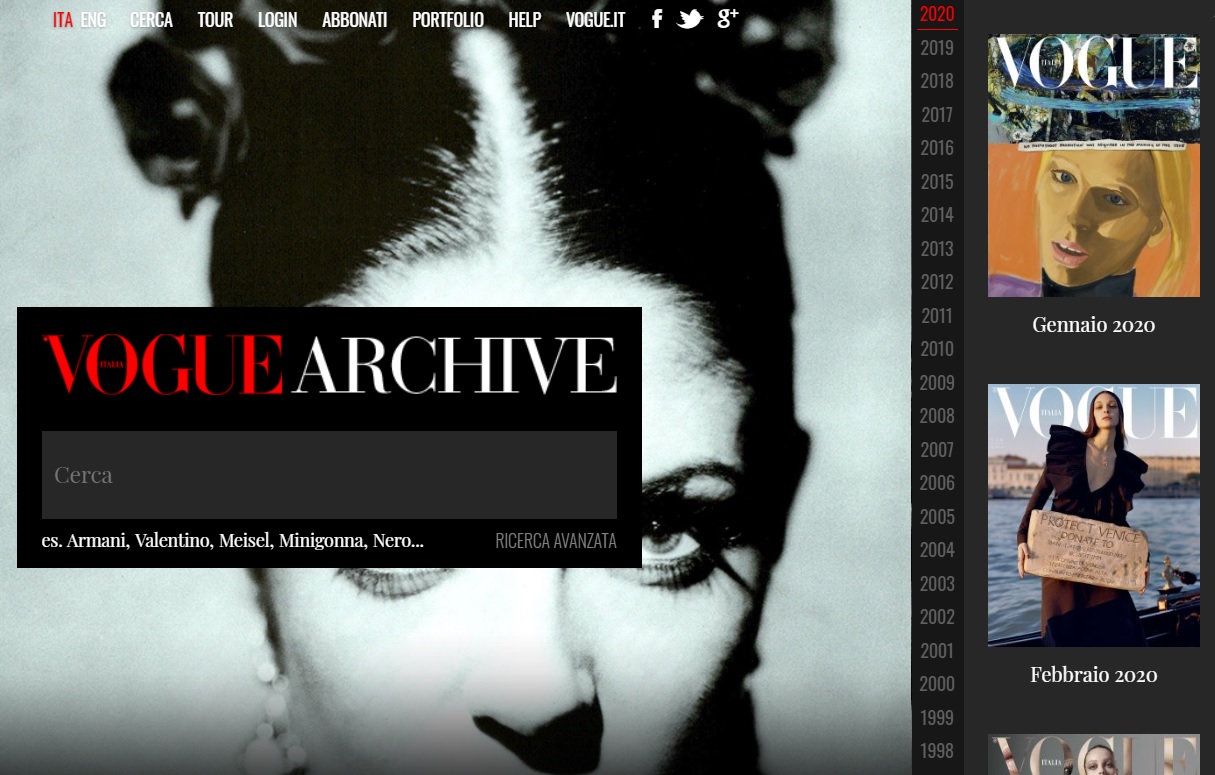This screenshot has height=775, width=1215.
Task: Select year 2014 in timeline
Action: click(x=937, y=215)
